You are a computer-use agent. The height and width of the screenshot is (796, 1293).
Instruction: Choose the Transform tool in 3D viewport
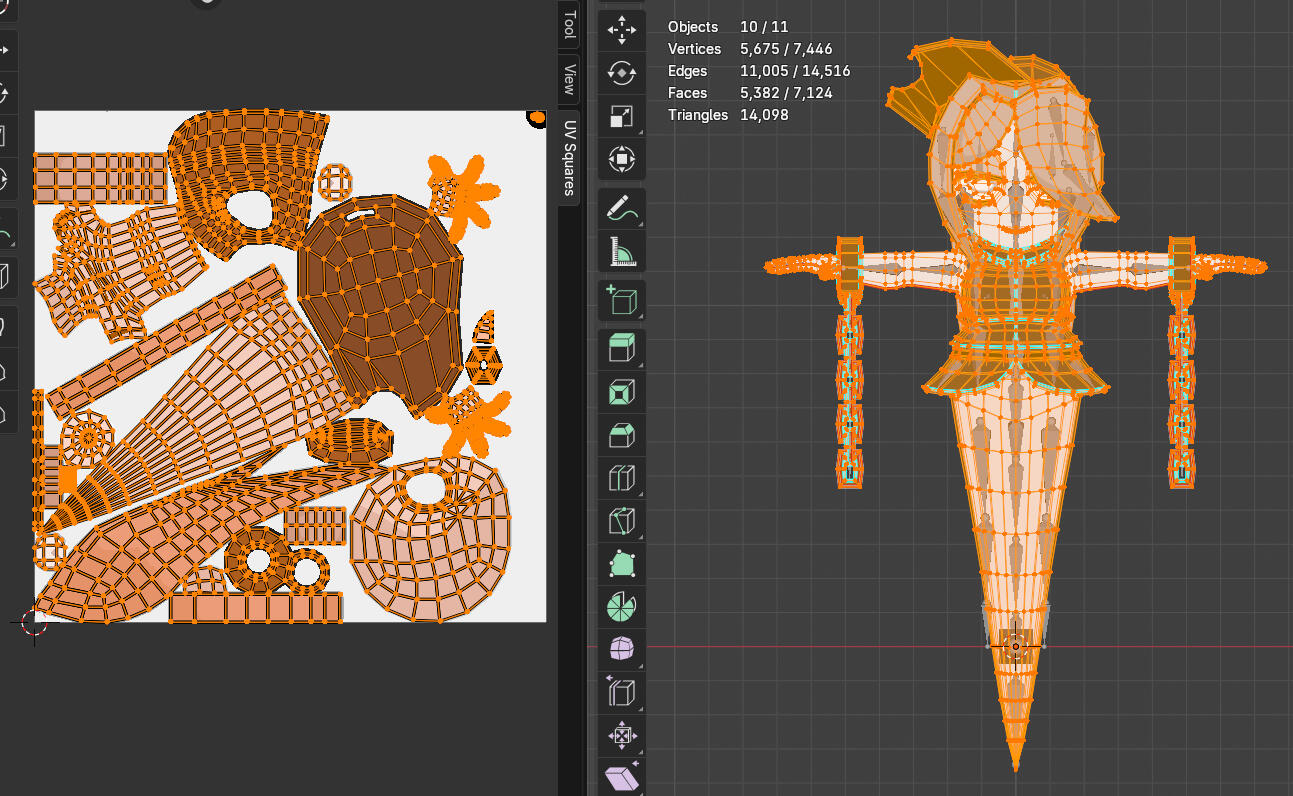click(x=621, y=160)
